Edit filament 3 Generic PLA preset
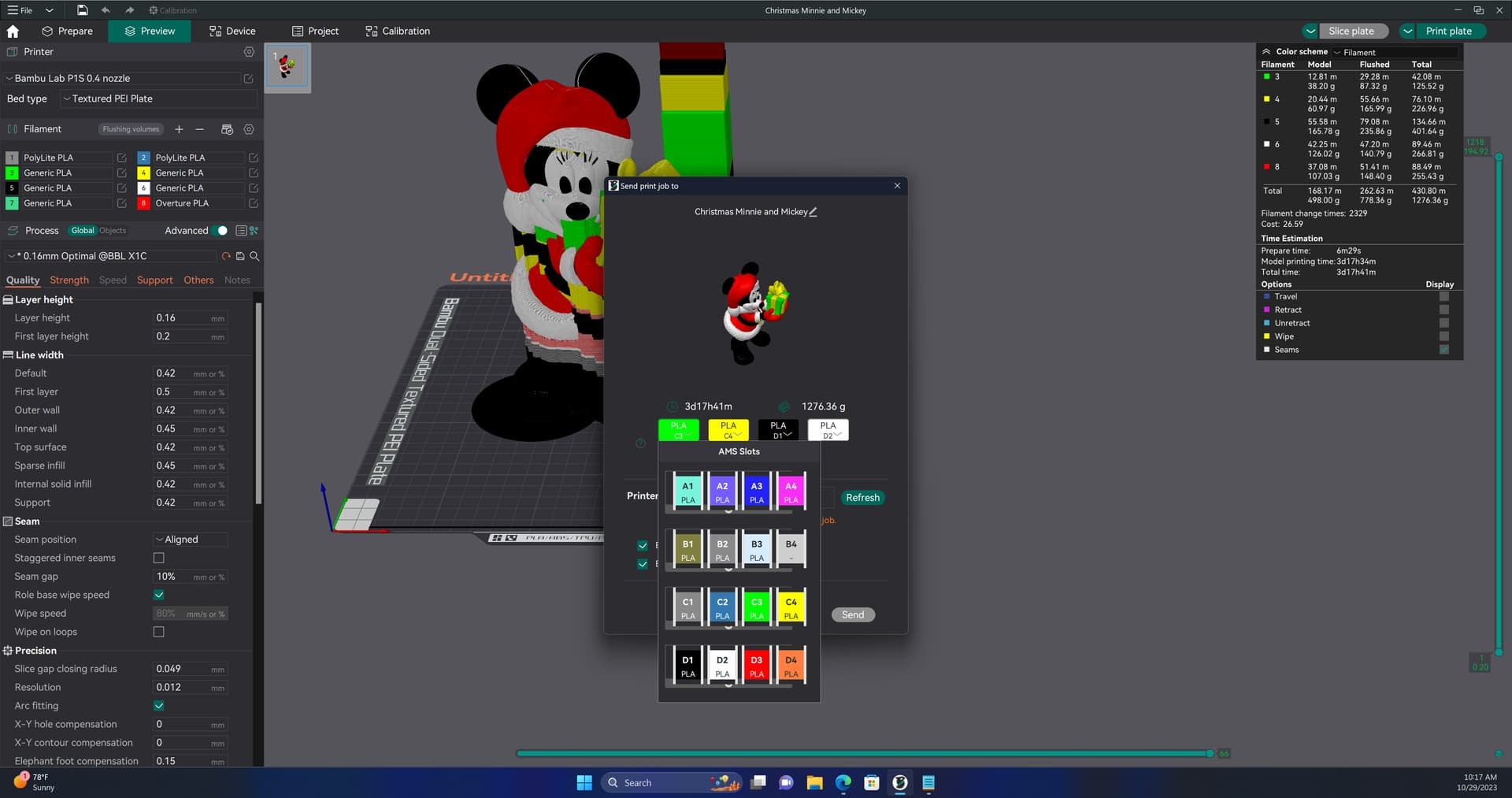The height and width of the screenshot is (798, 1512). (121, 173)
